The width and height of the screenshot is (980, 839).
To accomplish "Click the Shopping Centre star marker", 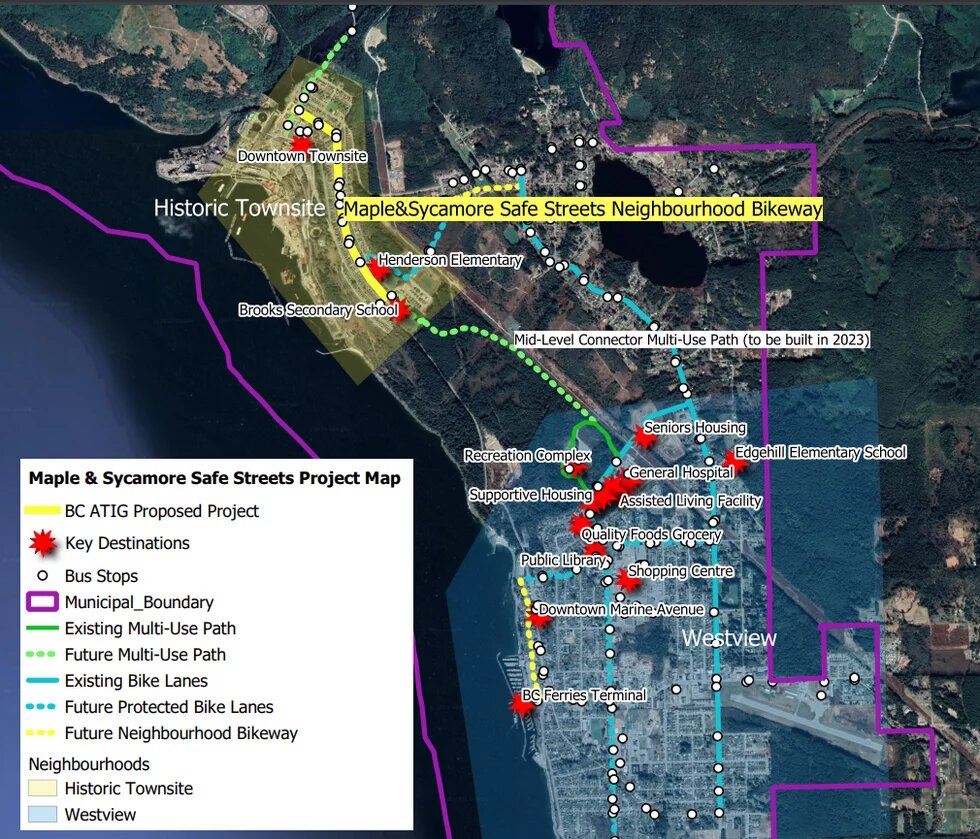I will [x=627, y=578].
